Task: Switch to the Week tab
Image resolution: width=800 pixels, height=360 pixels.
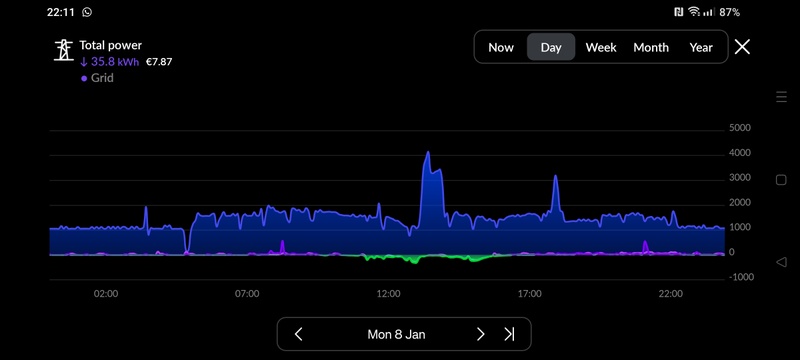Action: tap(601, 47)
